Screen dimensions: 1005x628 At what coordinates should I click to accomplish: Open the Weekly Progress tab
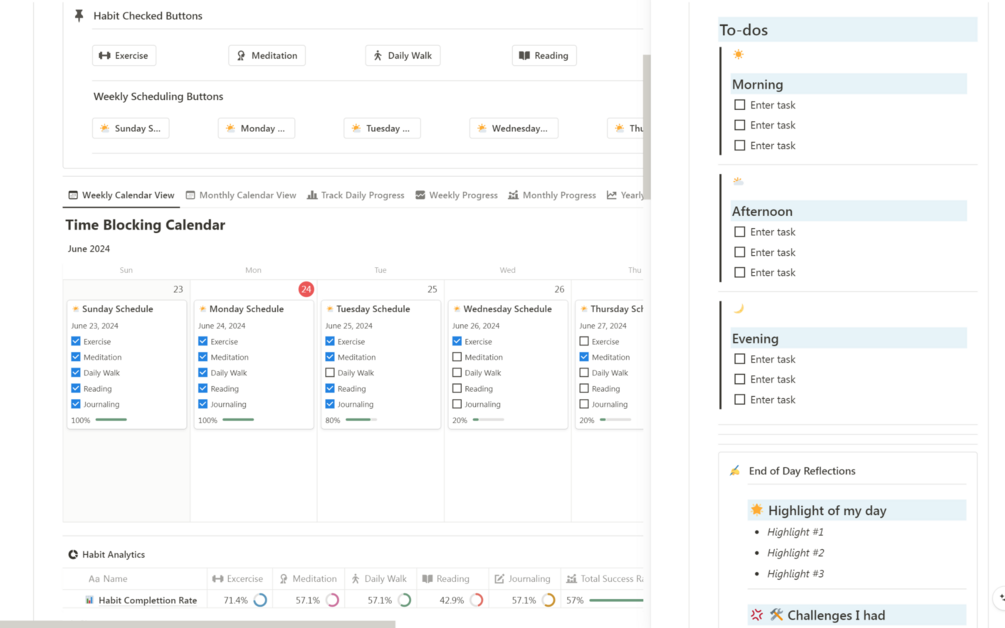[456, 195]
